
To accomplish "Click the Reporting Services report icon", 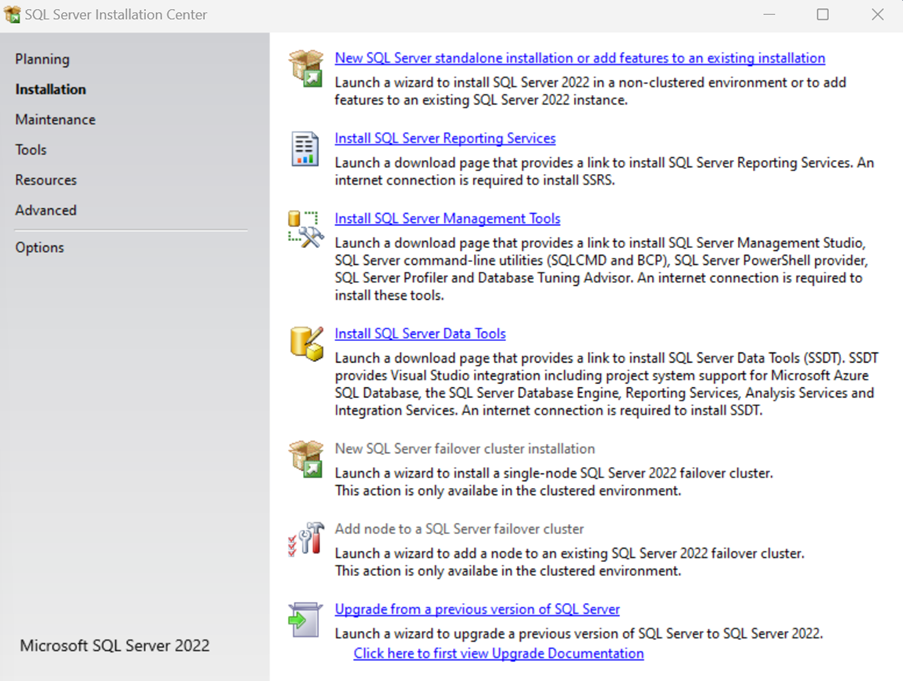I will click(305, 148).
